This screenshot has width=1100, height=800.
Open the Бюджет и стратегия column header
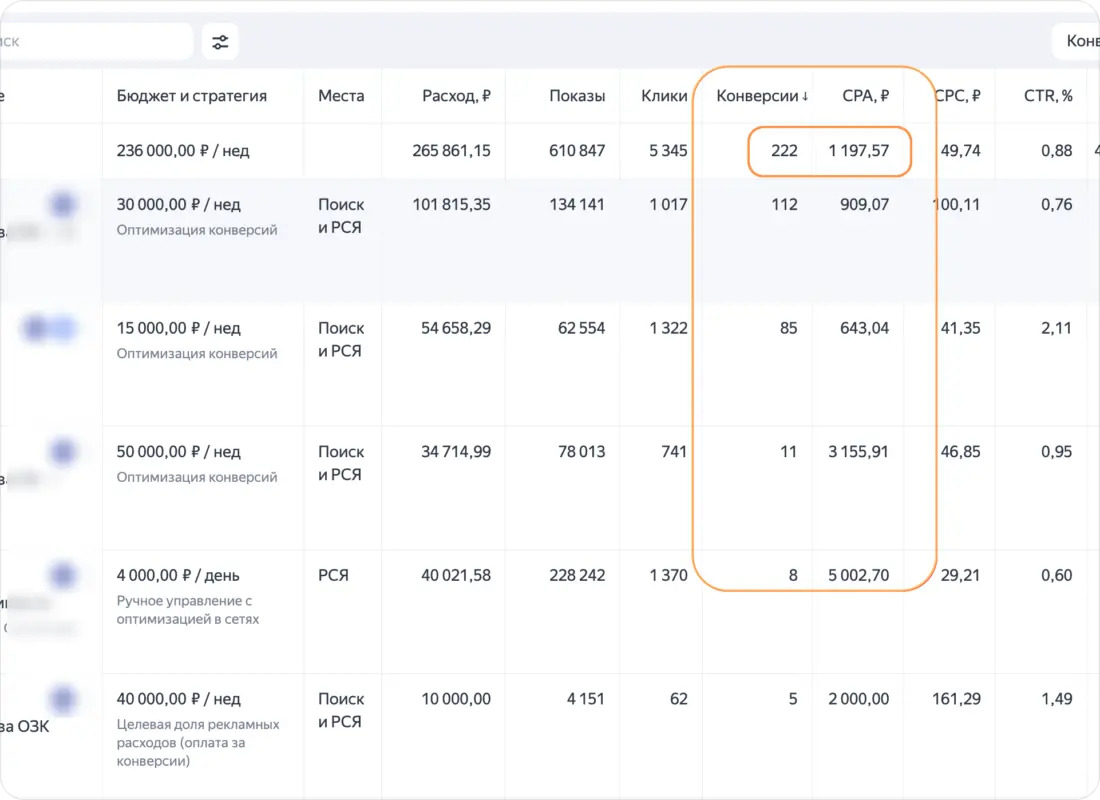(192, 96)
